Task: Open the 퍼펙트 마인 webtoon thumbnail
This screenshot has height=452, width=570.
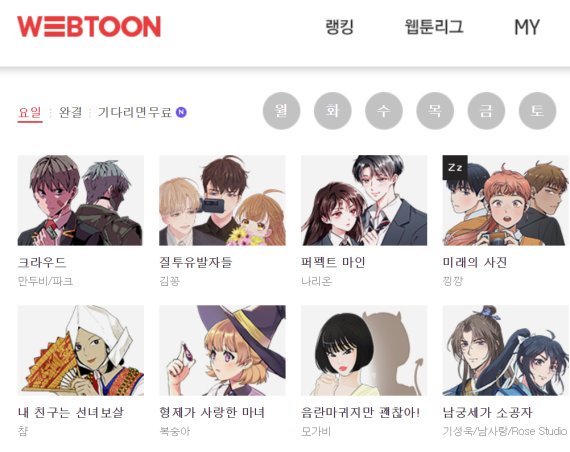Action: (364, 200)
